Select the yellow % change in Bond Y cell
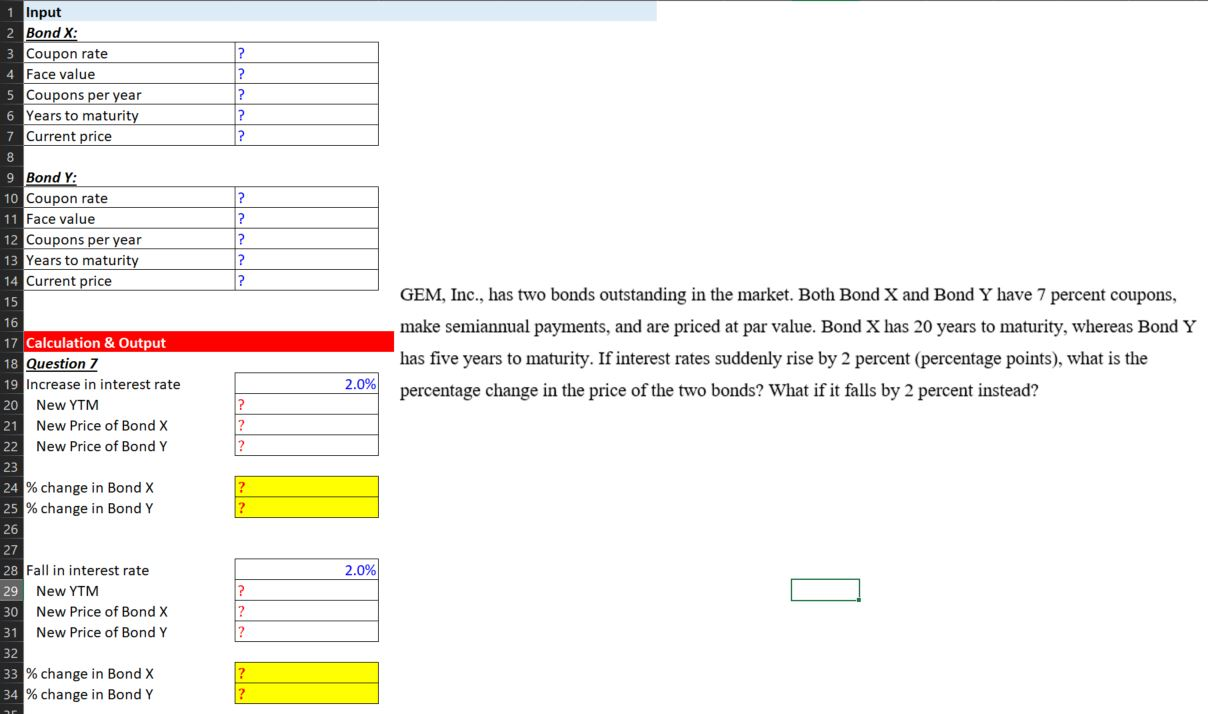1208x714 pixels. [305, 508]
